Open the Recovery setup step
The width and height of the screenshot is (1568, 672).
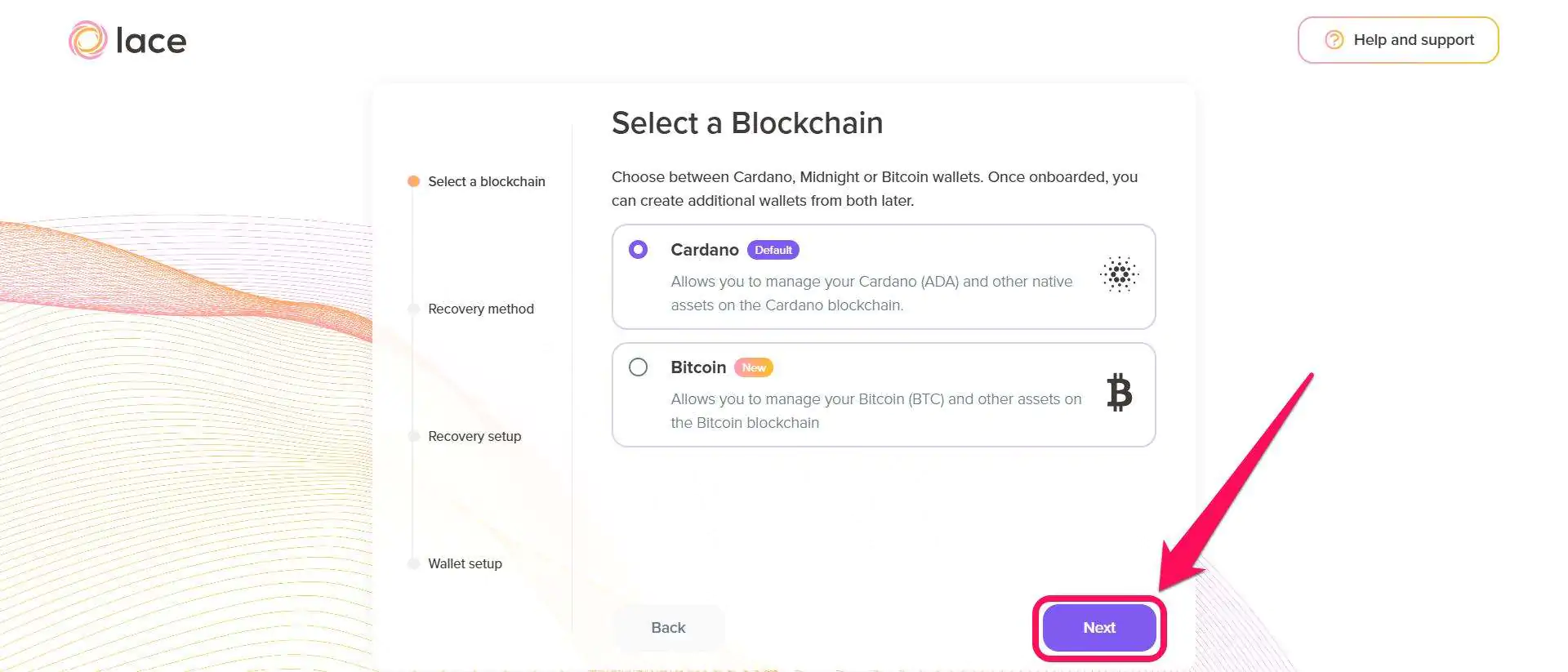474,436
